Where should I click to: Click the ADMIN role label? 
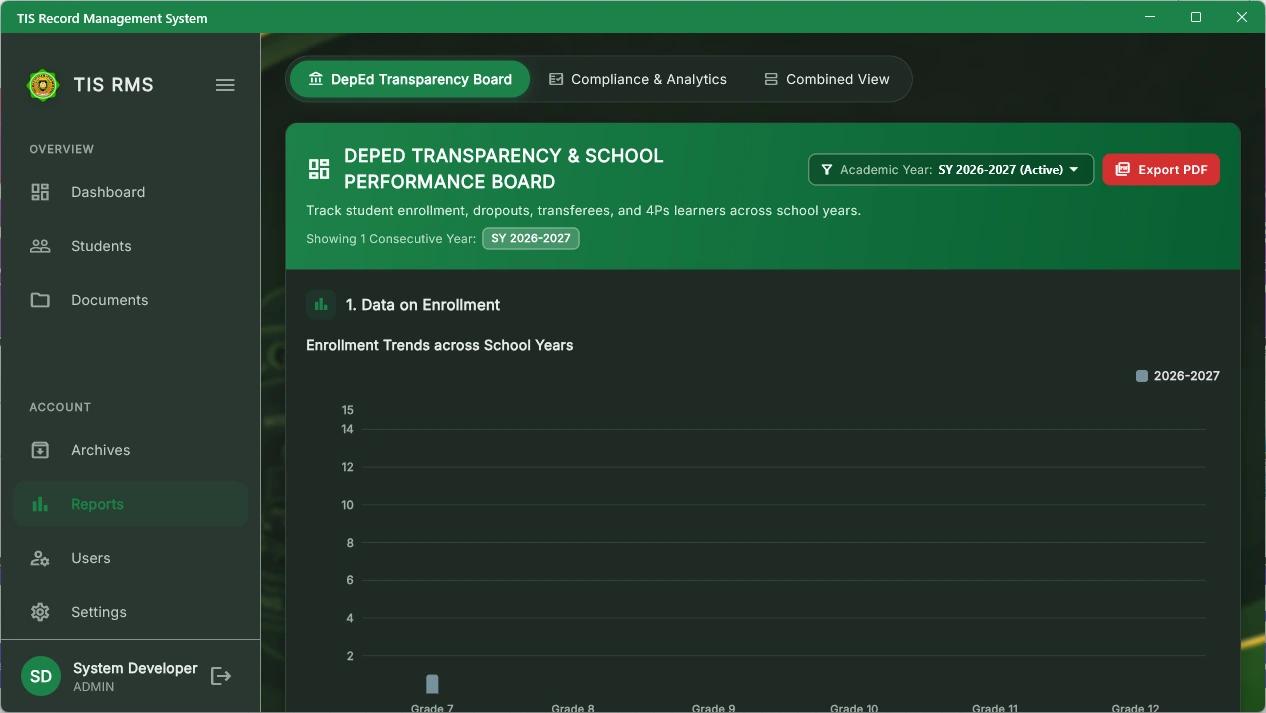[x=94, y=687]
